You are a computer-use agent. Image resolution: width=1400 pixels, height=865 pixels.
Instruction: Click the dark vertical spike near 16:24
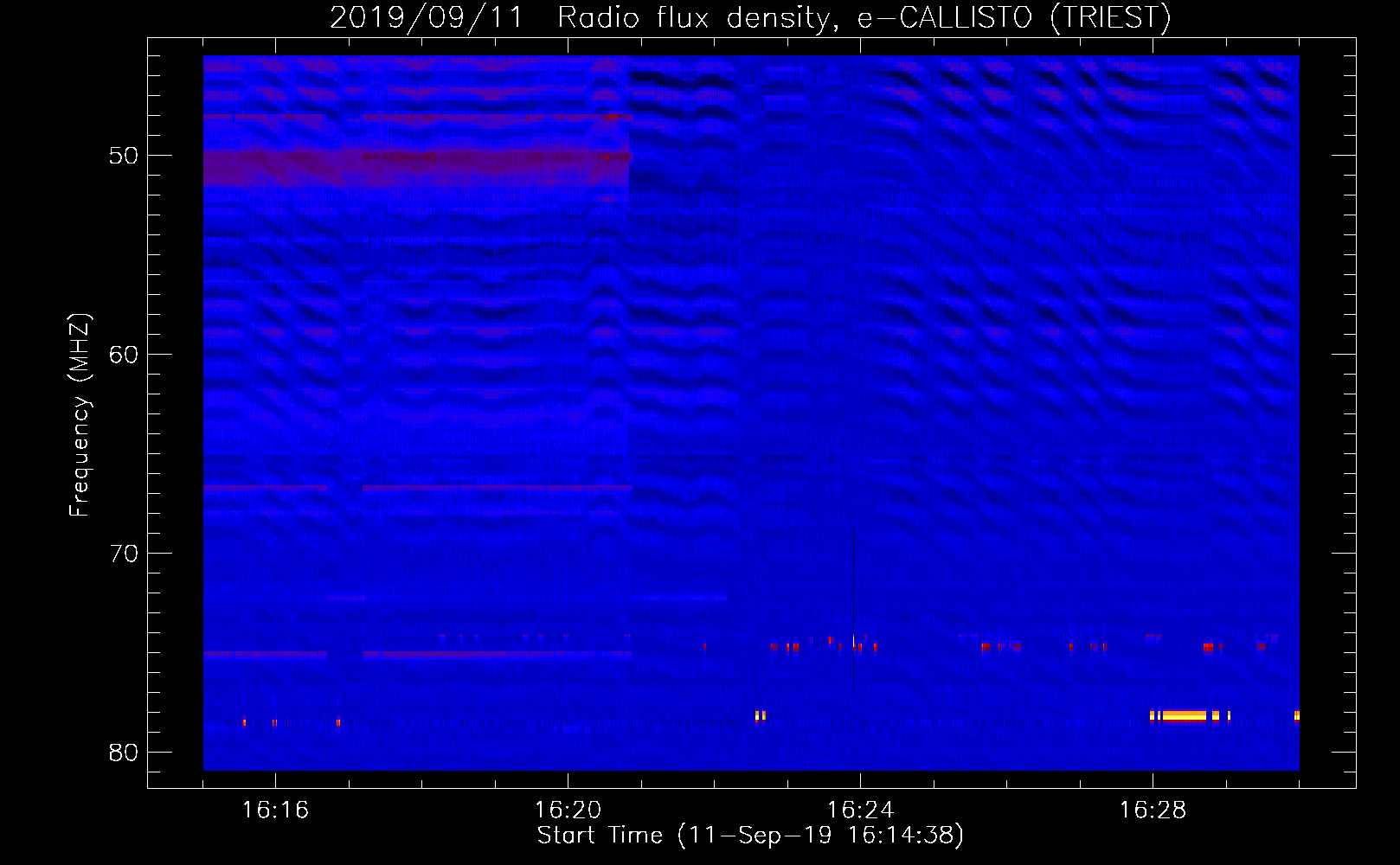854,610
